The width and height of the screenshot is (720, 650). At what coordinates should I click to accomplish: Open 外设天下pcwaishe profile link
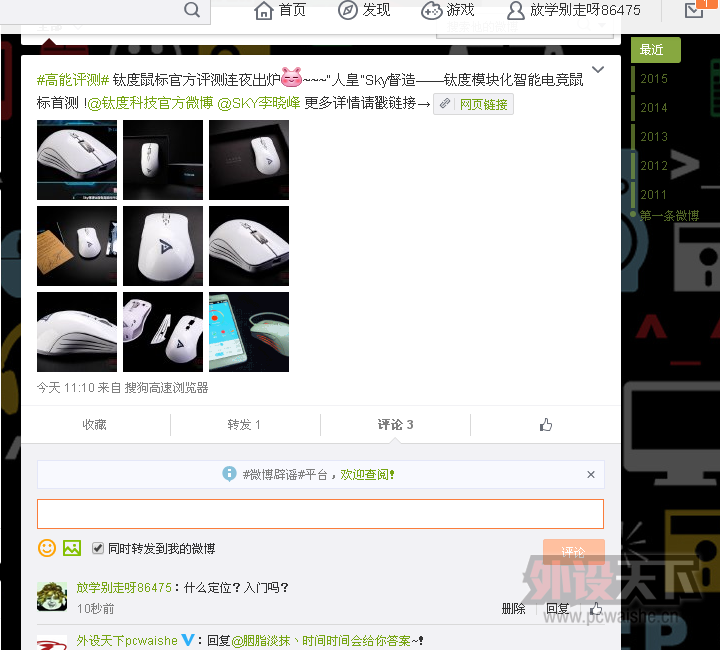127,640
